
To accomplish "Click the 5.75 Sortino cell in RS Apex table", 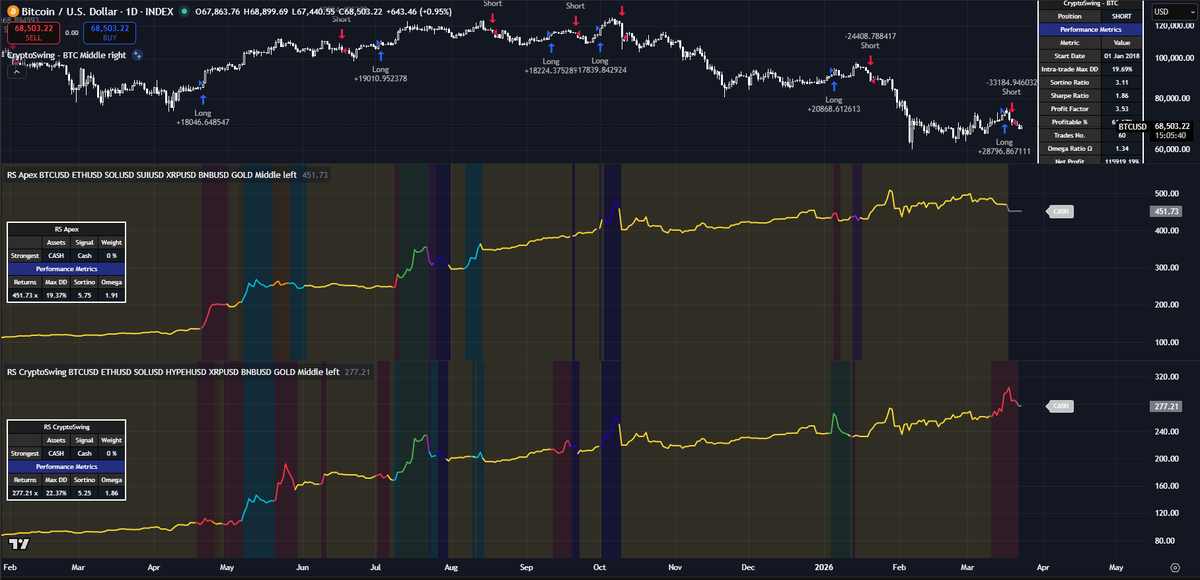I will [x=84, y=295].
